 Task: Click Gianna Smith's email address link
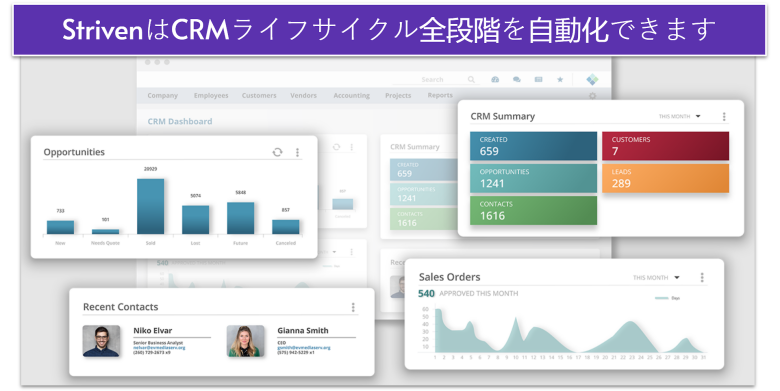tap(304, 348)
